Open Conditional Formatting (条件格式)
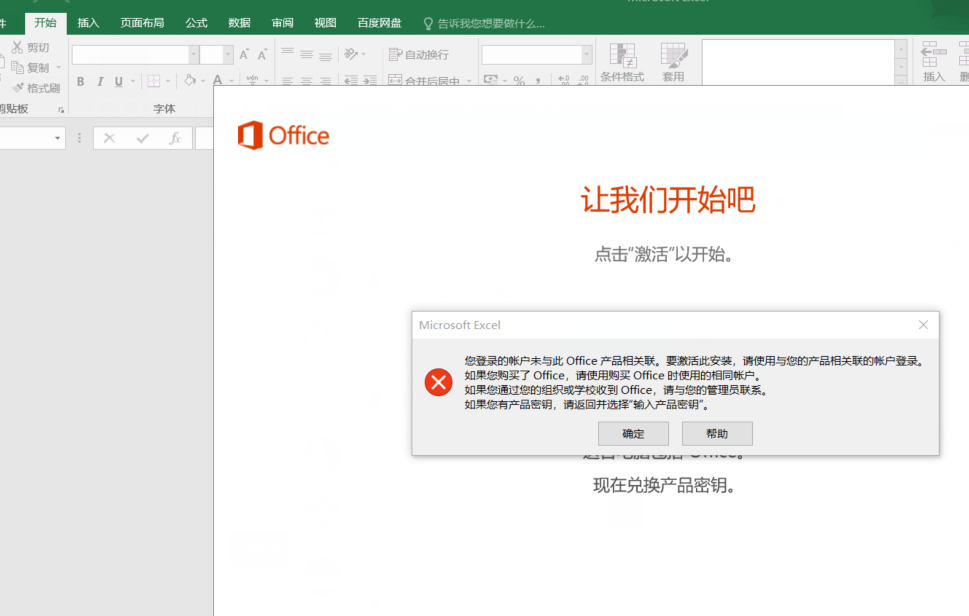The image size is (969, 616). [x=622, y=62]
